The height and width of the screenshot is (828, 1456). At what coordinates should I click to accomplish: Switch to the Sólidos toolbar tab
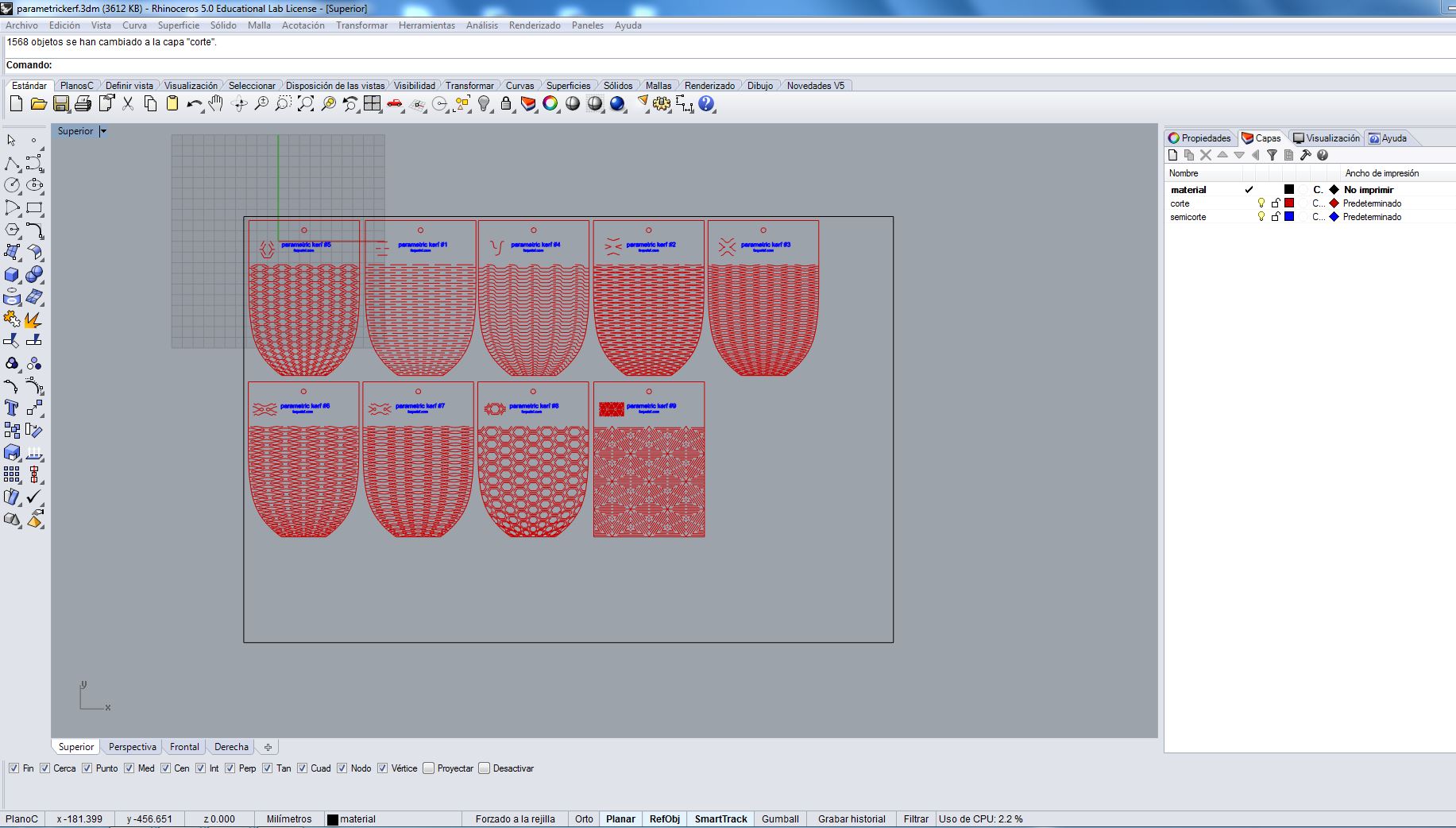(x=618, y=86)
